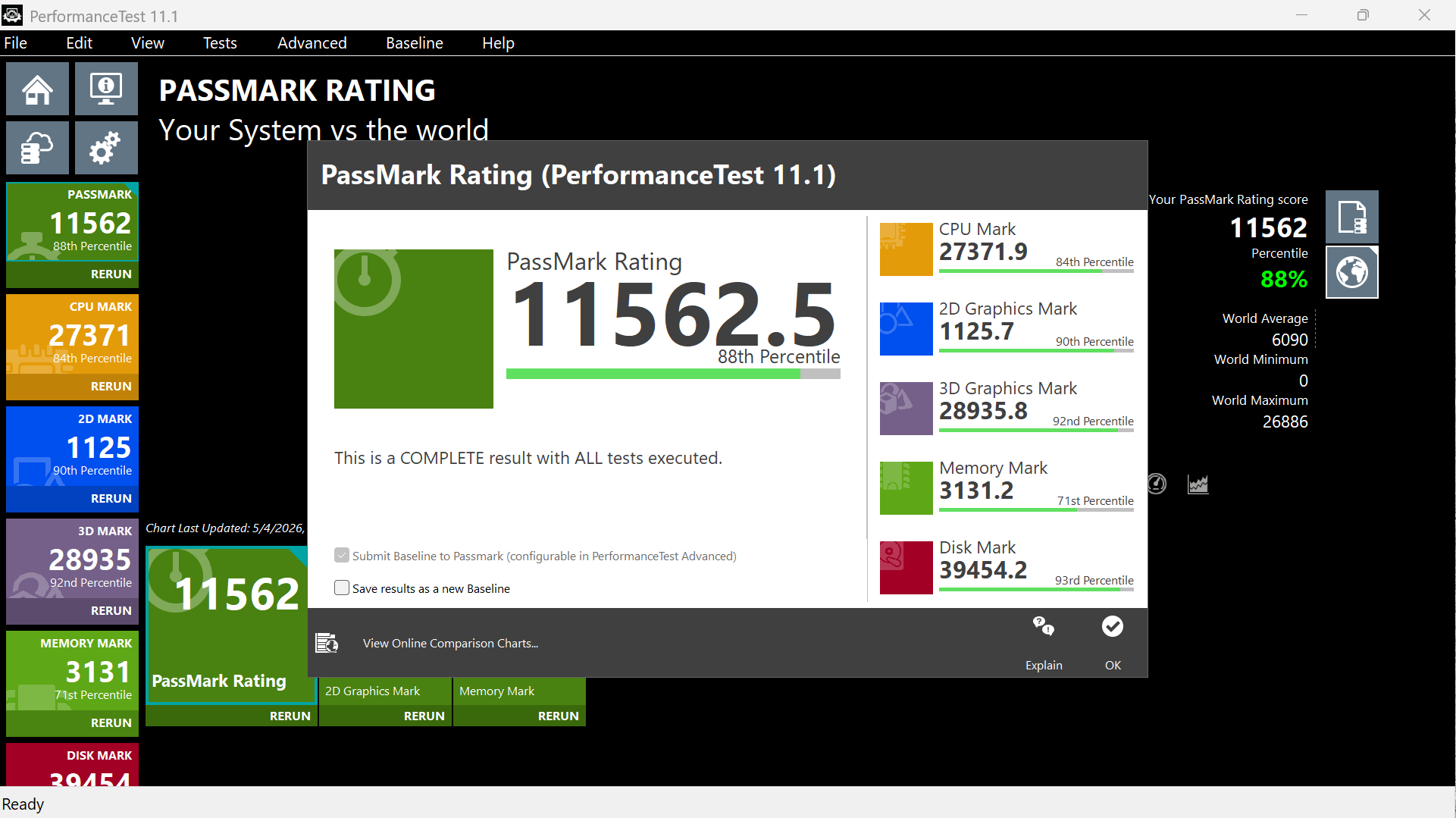The width and height of the screenshot is (1456, 818).
Task: Select the DISK MARK sidebar tile
Action: click(x=72, y=764)
